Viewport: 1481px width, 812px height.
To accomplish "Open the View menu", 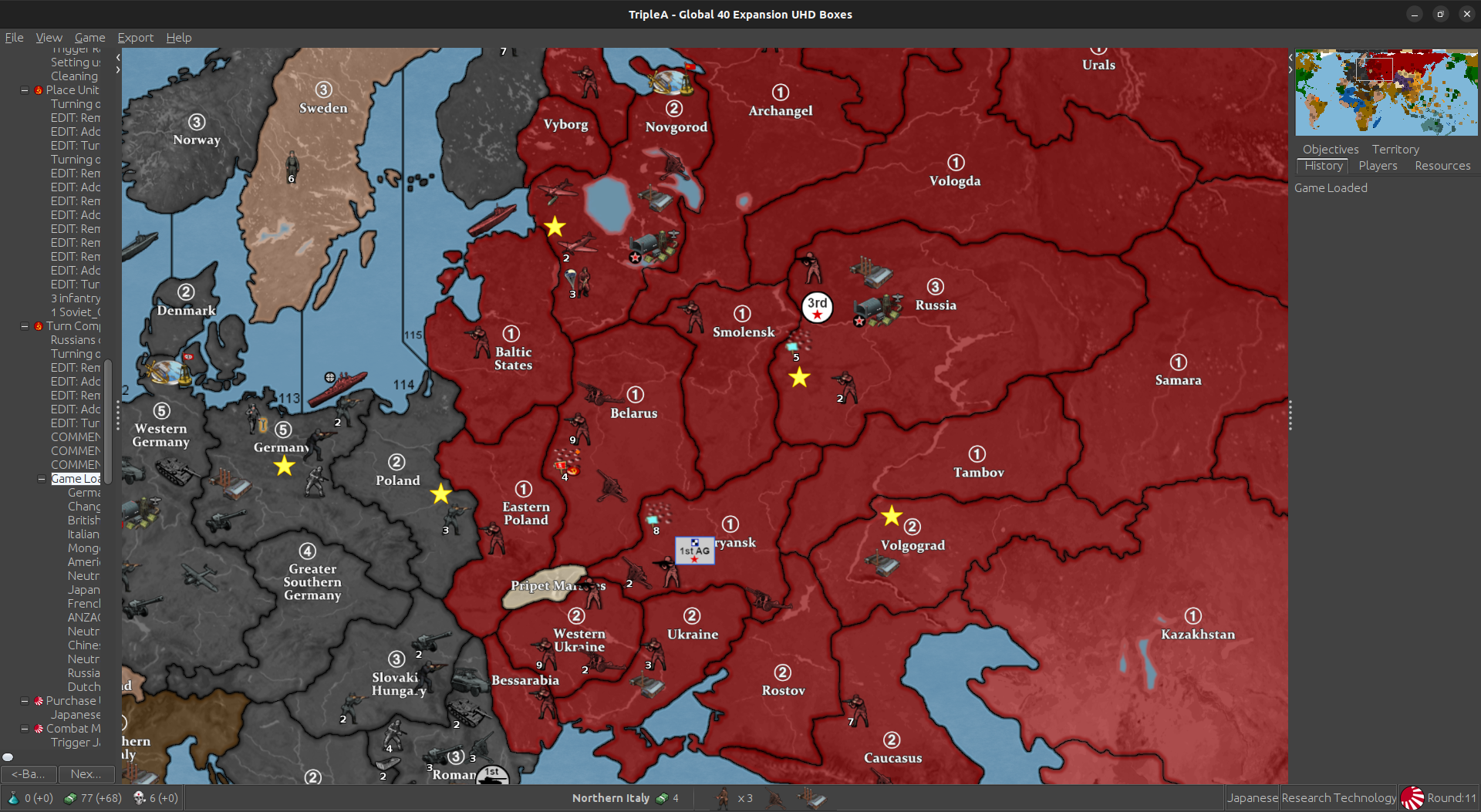I will click(49, 37).
